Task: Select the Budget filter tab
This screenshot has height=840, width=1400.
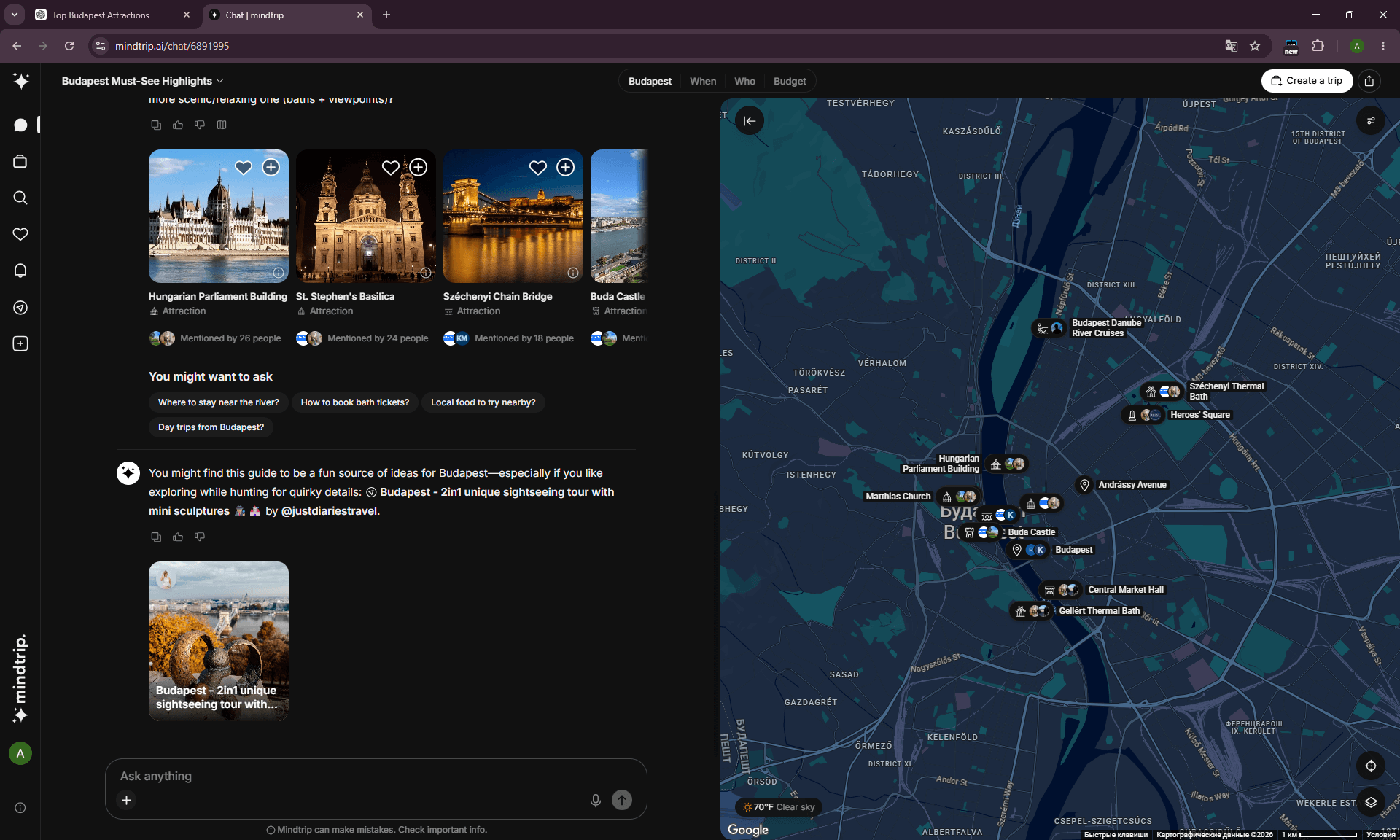Action: (x=790, y=81)
